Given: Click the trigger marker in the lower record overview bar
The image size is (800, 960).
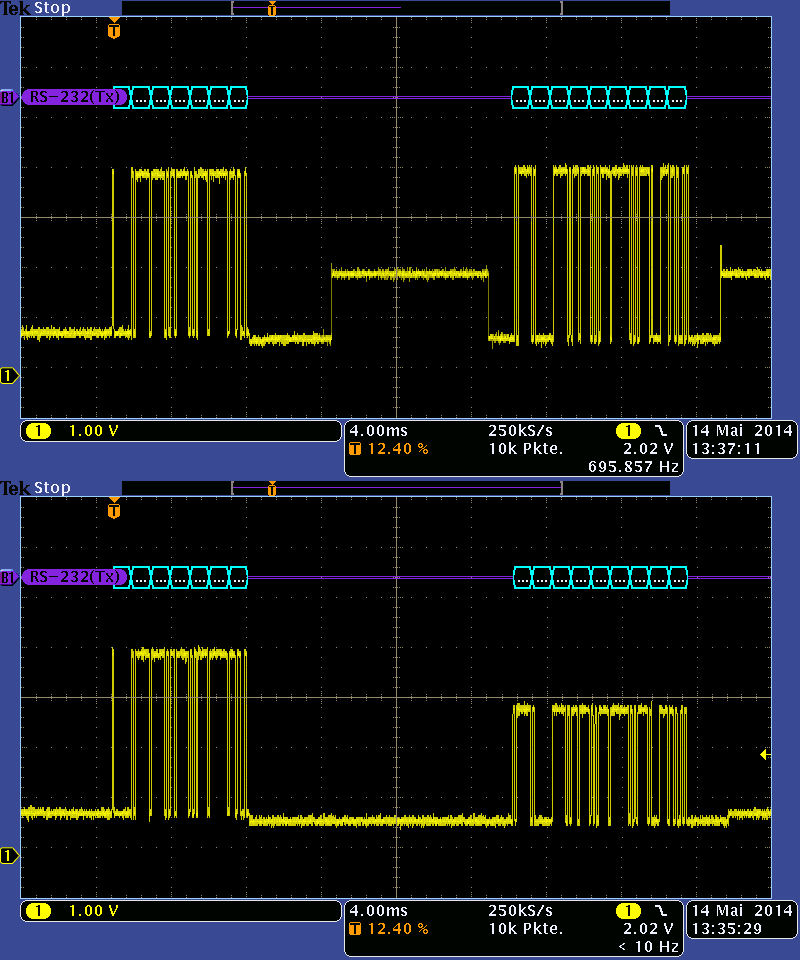Looking at the screenshot, I should click(x=272, y=489).
